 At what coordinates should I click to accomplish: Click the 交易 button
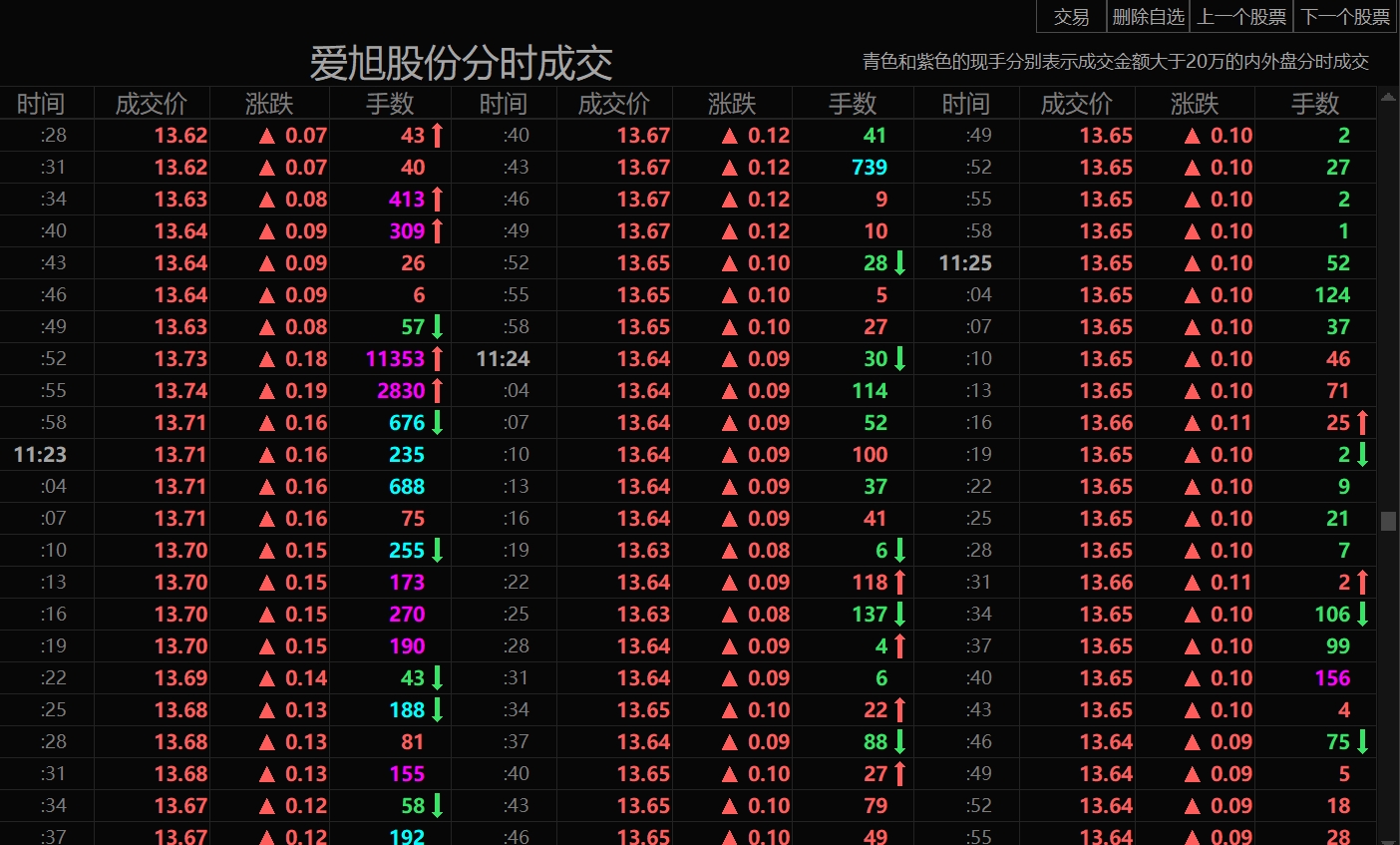pyautogui.click(x=1072, y=17)
